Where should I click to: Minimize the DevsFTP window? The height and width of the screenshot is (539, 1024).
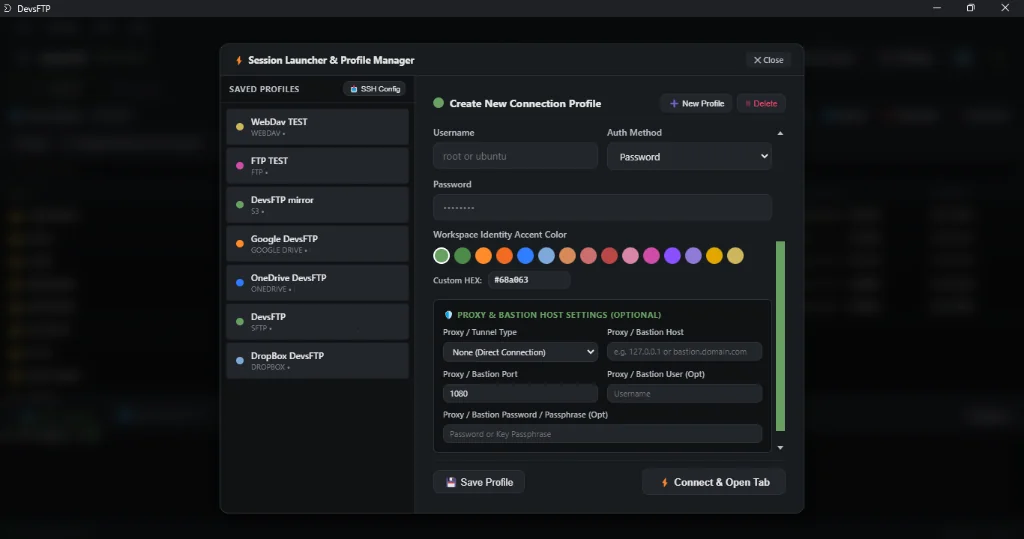[937, 8]
